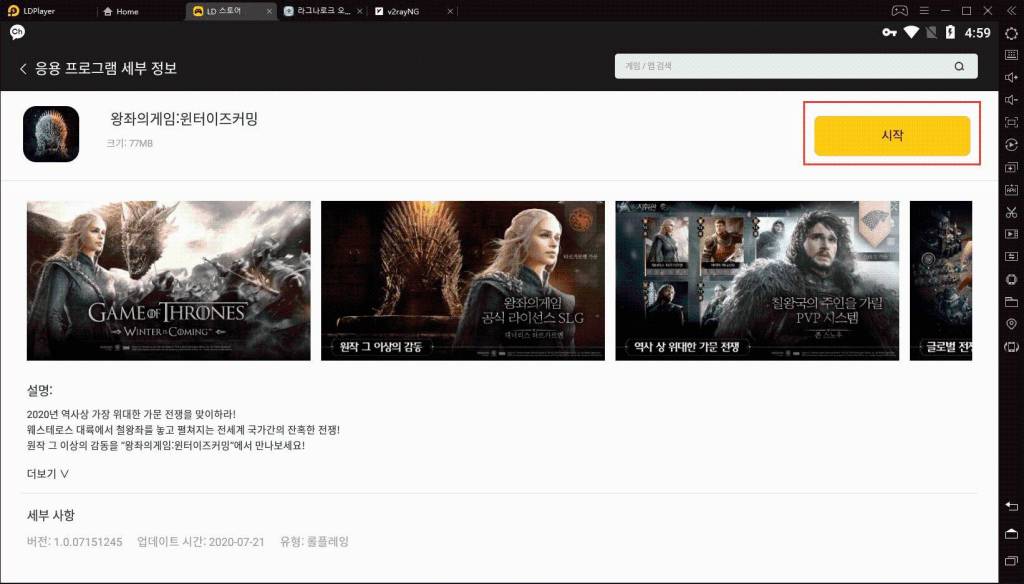Click the 설명: heading

40,391
